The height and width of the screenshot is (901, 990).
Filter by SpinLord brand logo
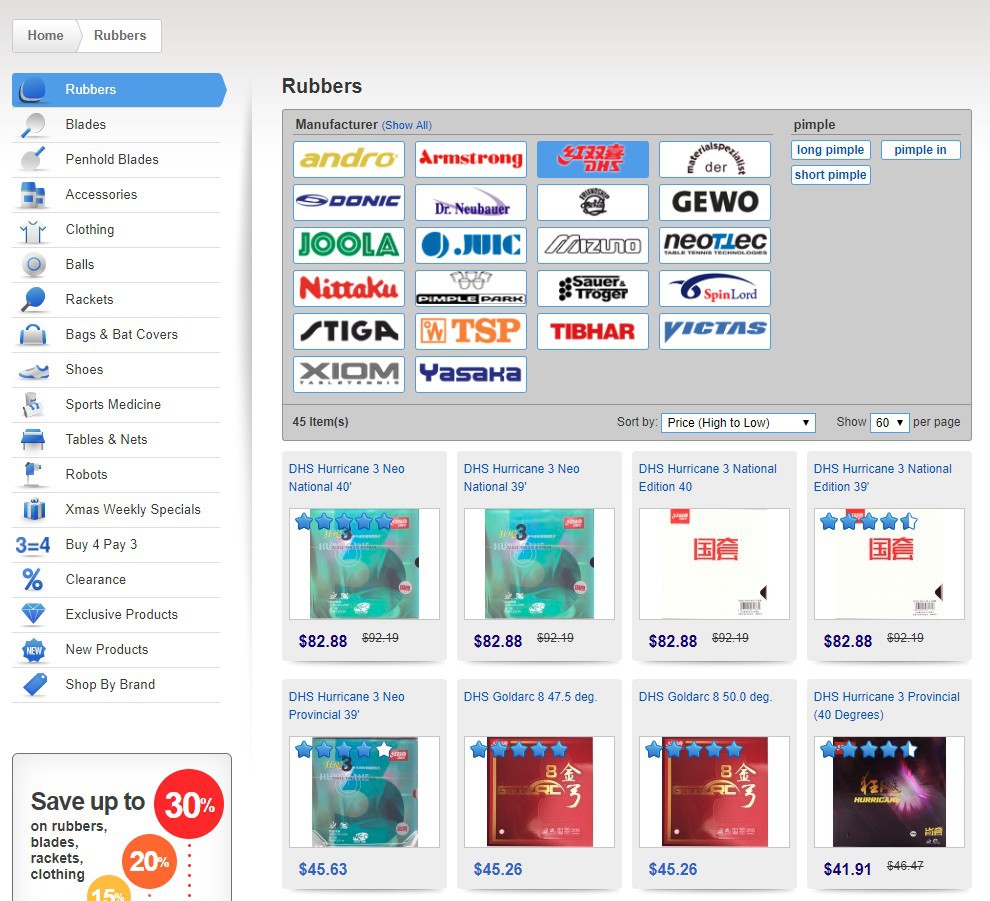[x=715, y=288]
